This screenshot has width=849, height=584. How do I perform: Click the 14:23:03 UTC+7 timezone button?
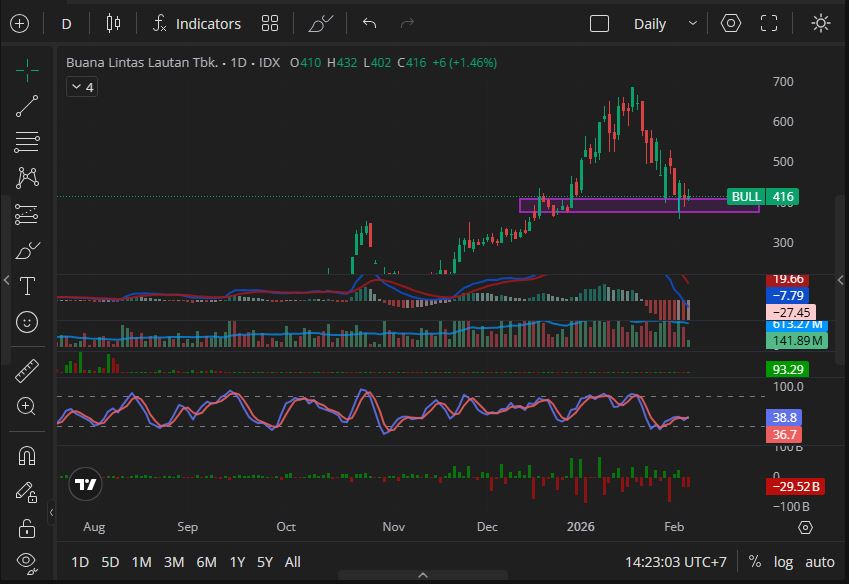(x=676, y=562)
